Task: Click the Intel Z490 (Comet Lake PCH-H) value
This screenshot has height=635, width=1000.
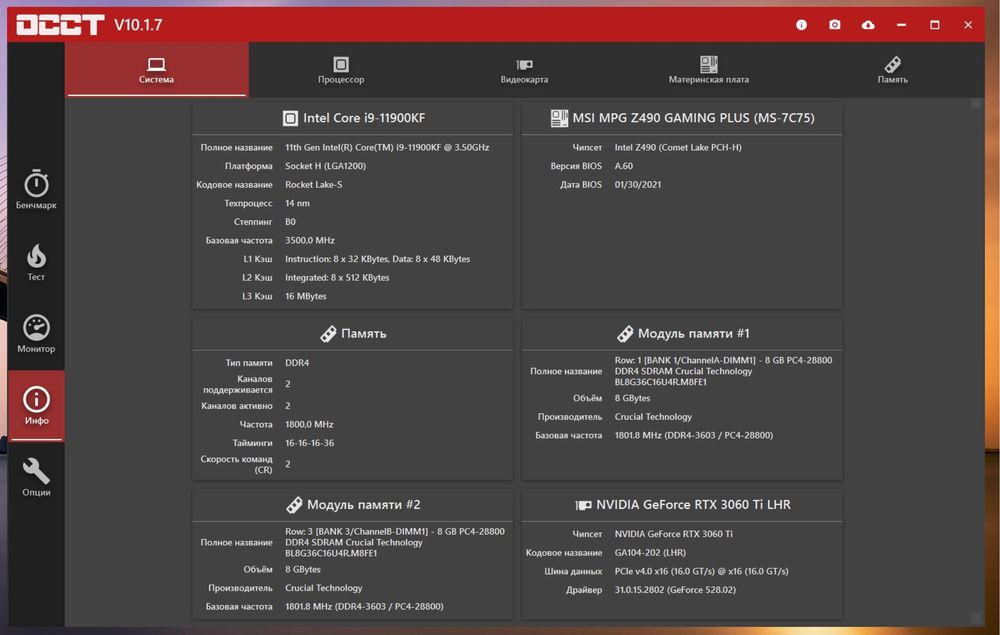Action: pos(678,147)
